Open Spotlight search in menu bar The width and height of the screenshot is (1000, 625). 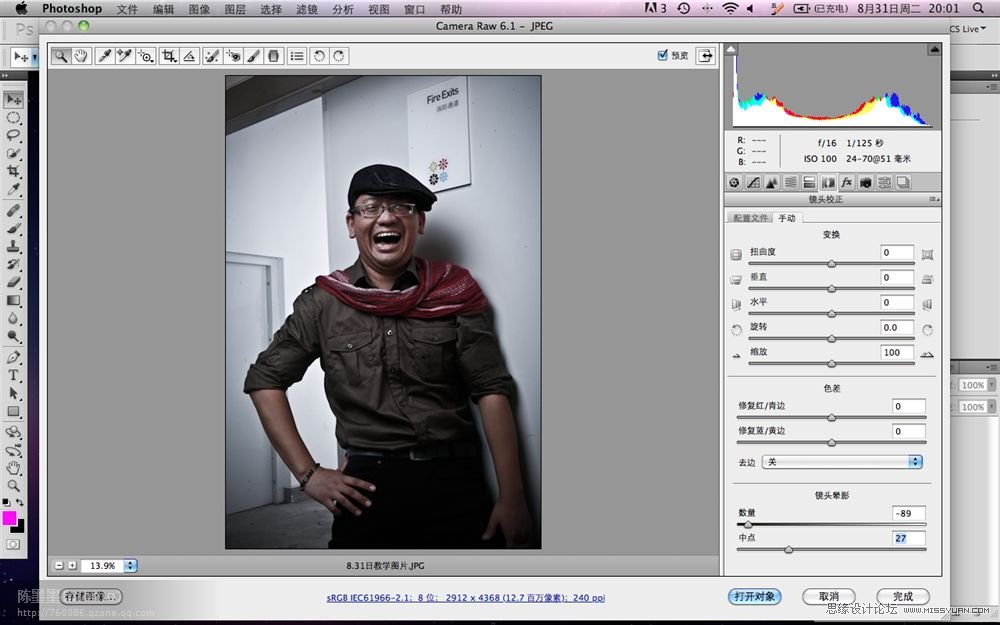(x=978, y=8)
